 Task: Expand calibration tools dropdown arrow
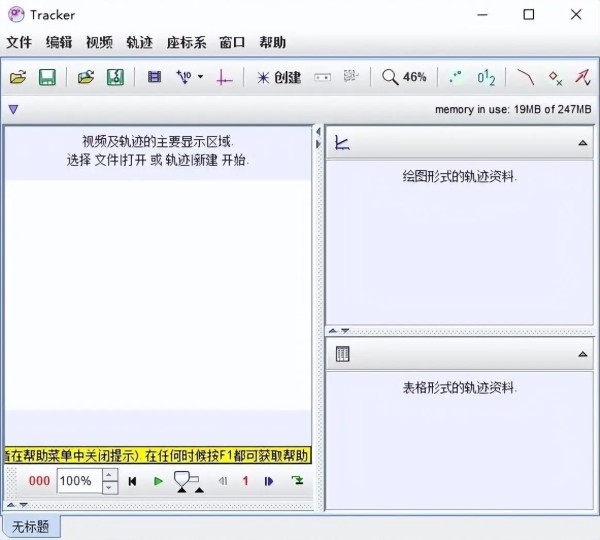(x=201, y=77)
